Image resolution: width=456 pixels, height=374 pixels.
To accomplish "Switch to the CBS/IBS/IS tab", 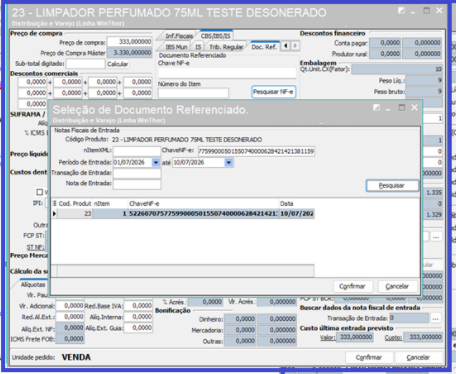I will (x=215, y=36).
